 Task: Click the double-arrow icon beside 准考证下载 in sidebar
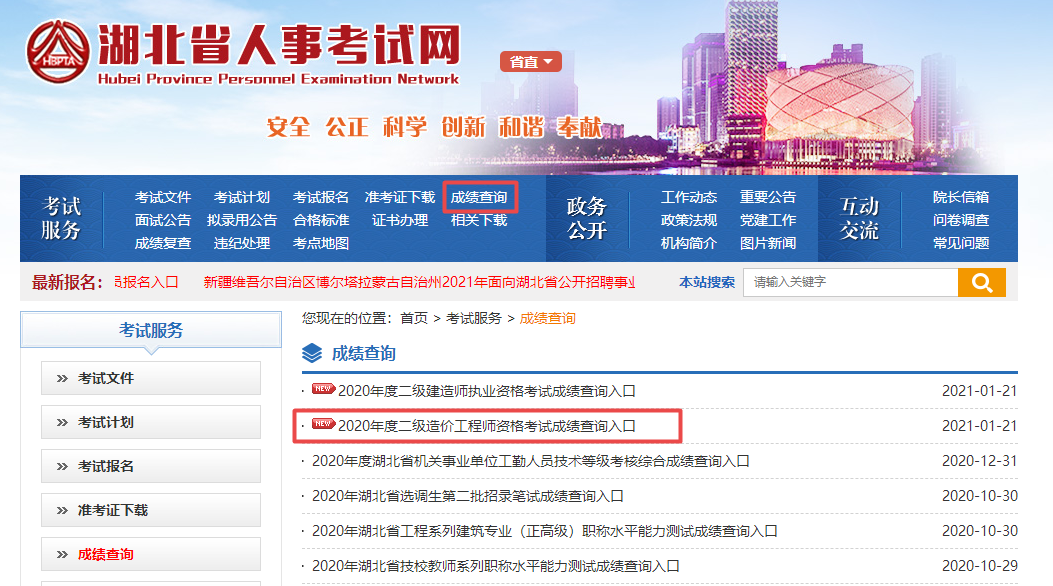62,511
